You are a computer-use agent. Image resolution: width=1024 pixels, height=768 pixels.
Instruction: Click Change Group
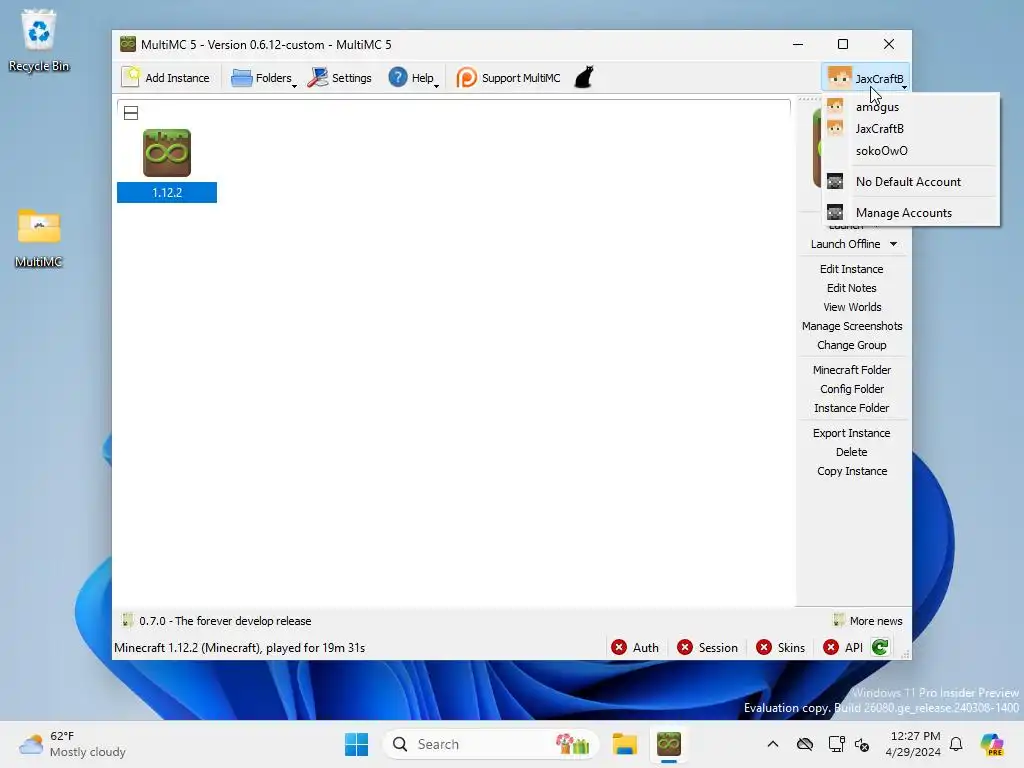point(852,345)
